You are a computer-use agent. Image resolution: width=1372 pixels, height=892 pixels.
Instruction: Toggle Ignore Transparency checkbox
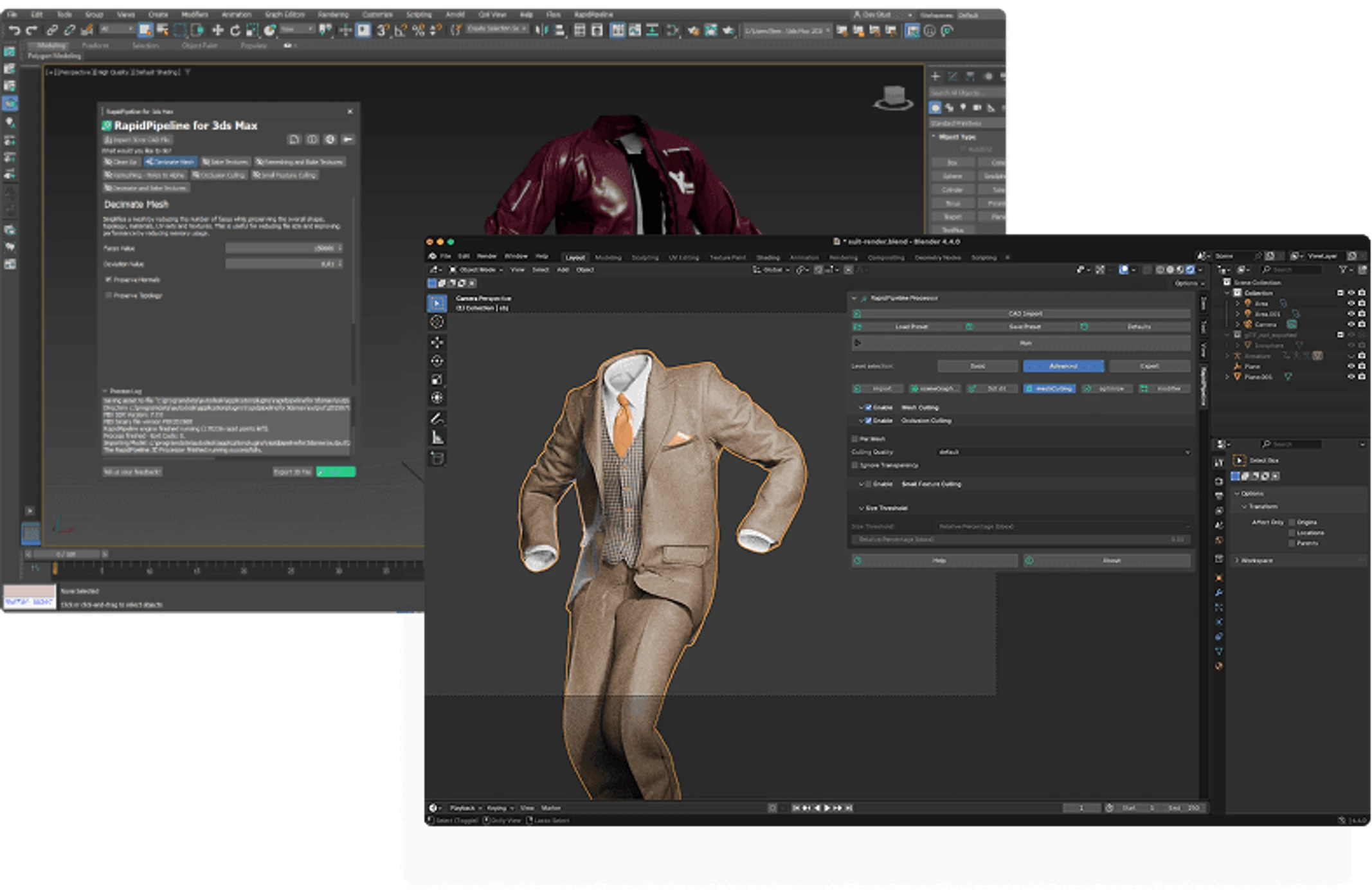855,465
